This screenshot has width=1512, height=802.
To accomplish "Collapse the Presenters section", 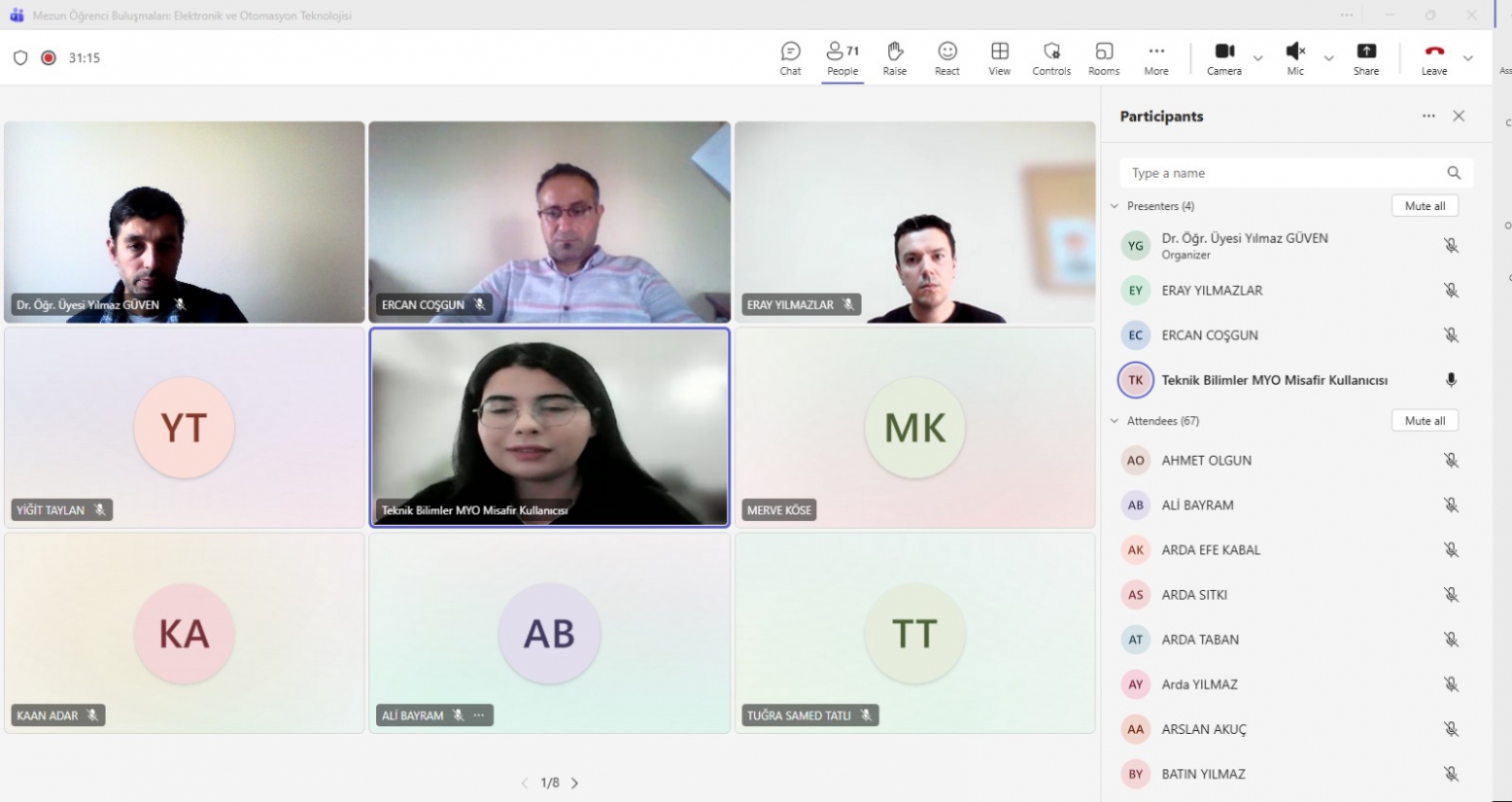I will pos(1115,206).
